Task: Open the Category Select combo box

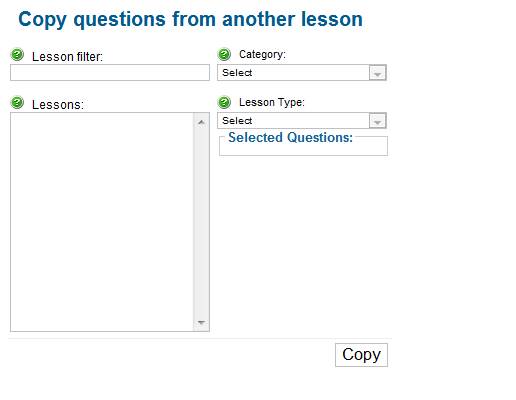Action: 302,73
